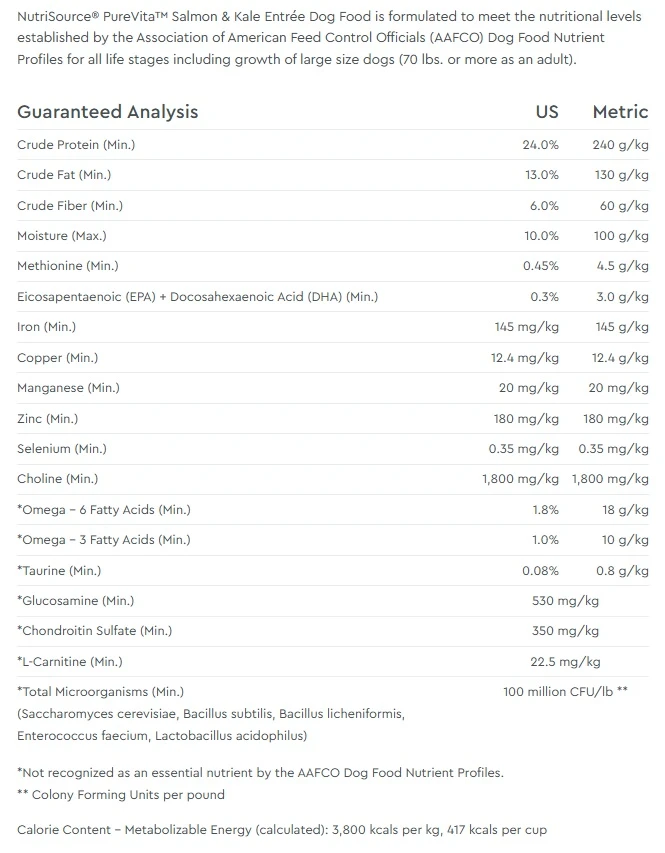Click the Iron 145 mg/kg US value
665x853 pixels.
(527, 327)
